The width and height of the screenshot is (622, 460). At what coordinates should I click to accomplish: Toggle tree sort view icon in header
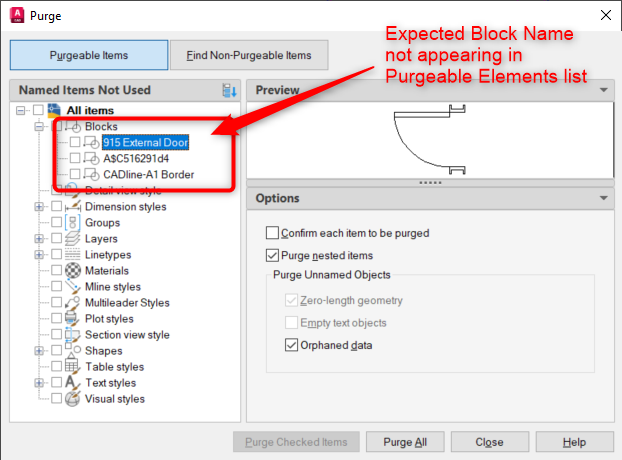[x=228, y=90]
